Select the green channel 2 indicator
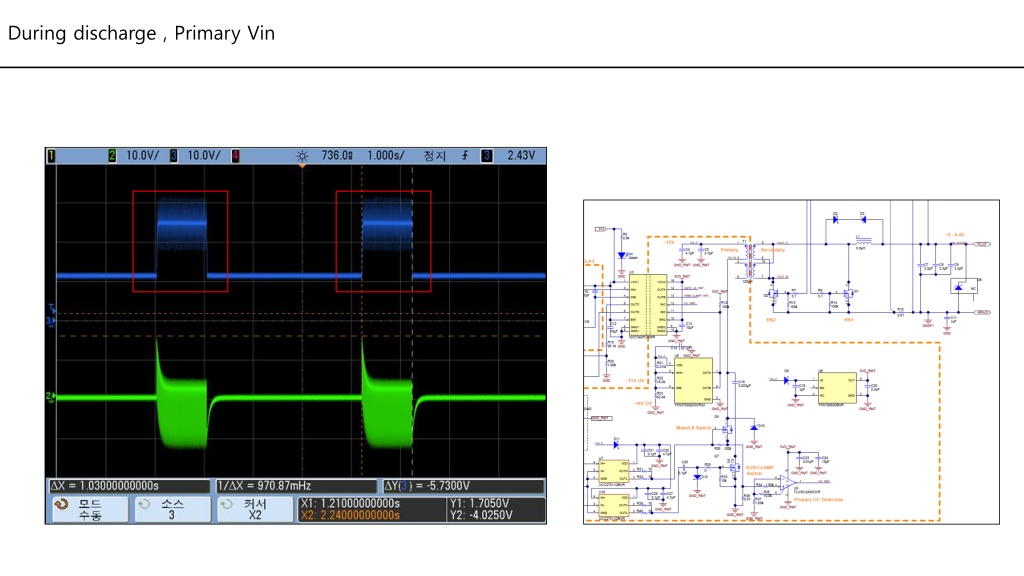 click(112, 155)
